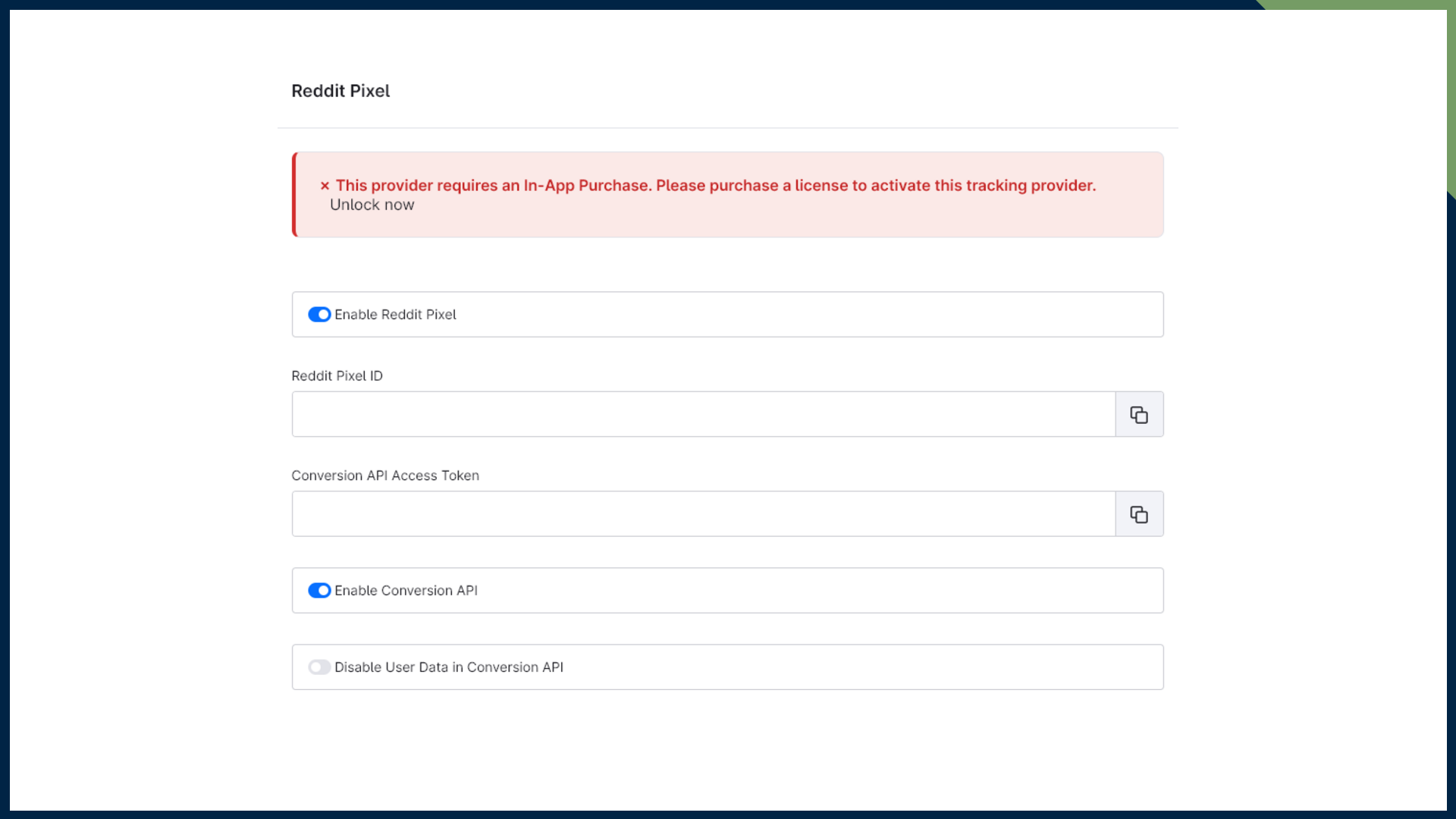This screenshot has height=819, width=1456.
Task: Click the 'Conversion API Access Token' field label
Action: pyautogui.click(x=385, y=475)
